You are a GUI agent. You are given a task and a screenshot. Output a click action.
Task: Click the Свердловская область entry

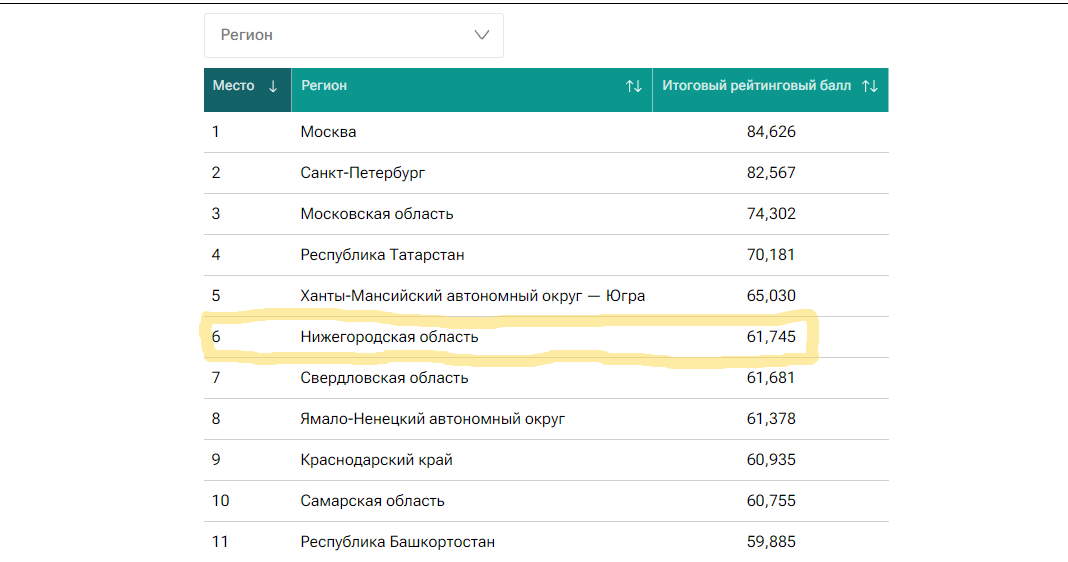click(384, 378)
